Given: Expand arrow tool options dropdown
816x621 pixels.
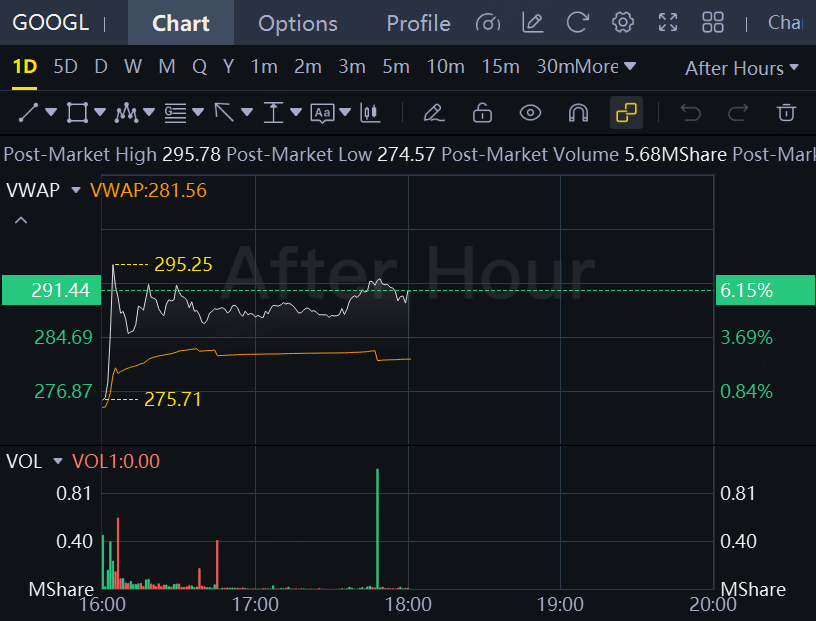Looking at the screenshot, I should pos(247,111).
